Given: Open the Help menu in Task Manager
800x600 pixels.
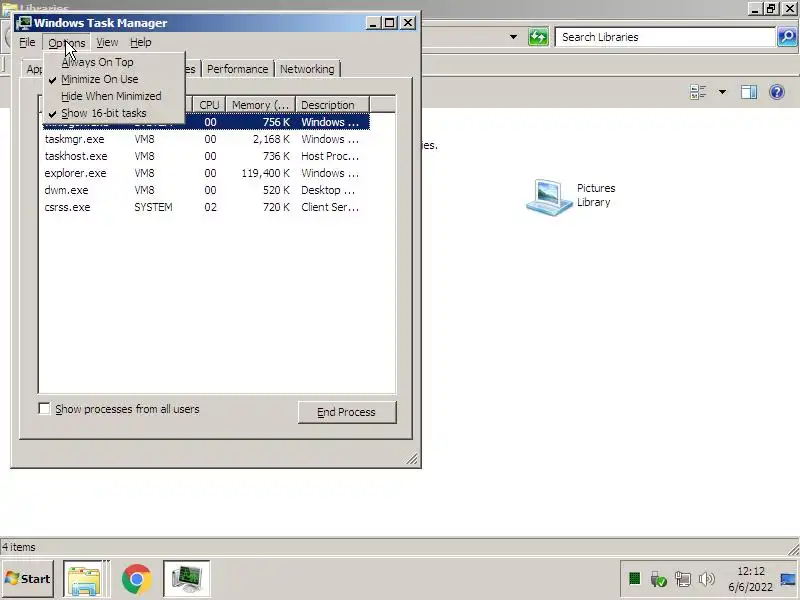Looking at the screenshot, I should tap(140, 42).
